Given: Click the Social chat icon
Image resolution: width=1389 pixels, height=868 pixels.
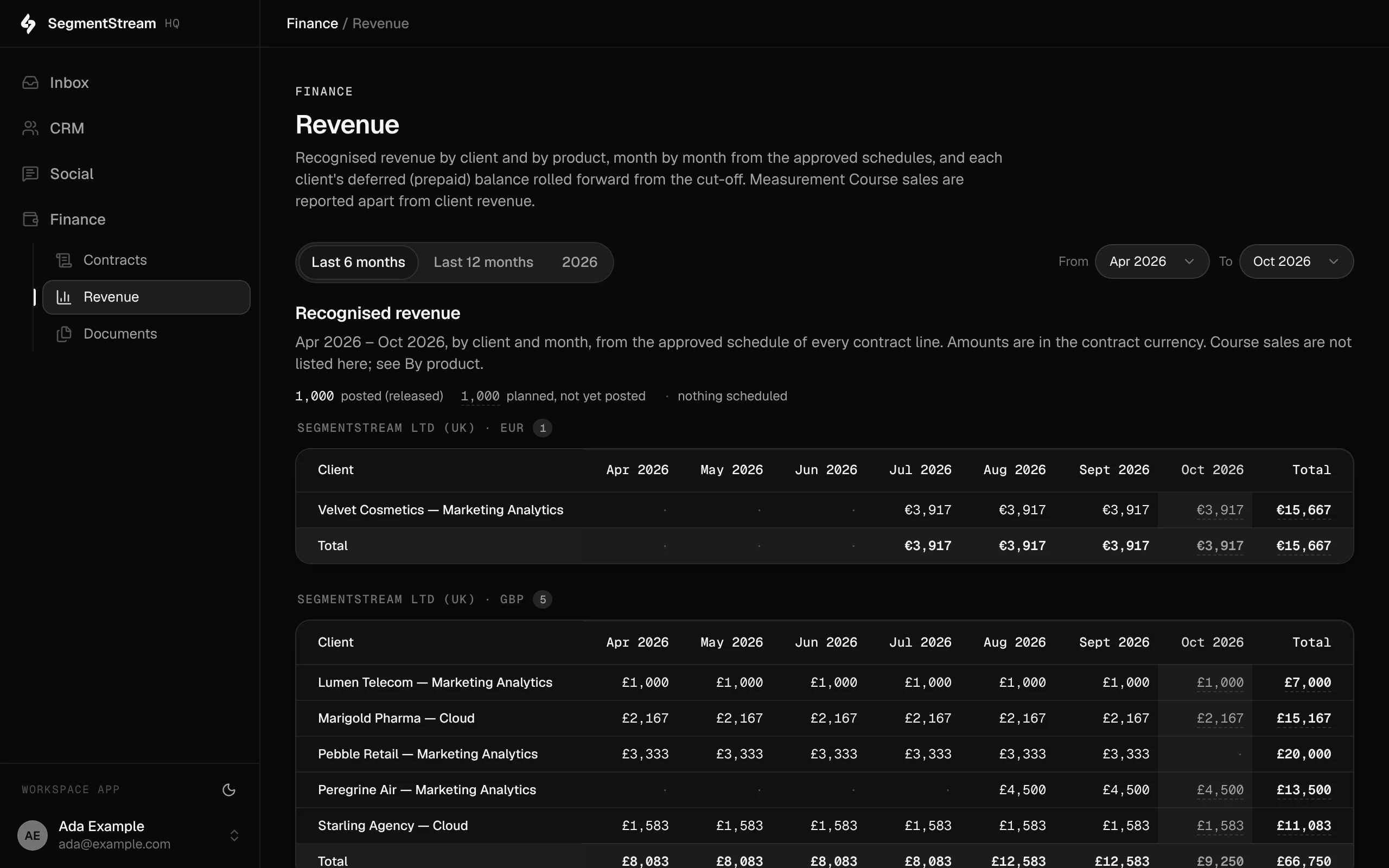Looking at the screenshot, I should [x=30, y=174].
